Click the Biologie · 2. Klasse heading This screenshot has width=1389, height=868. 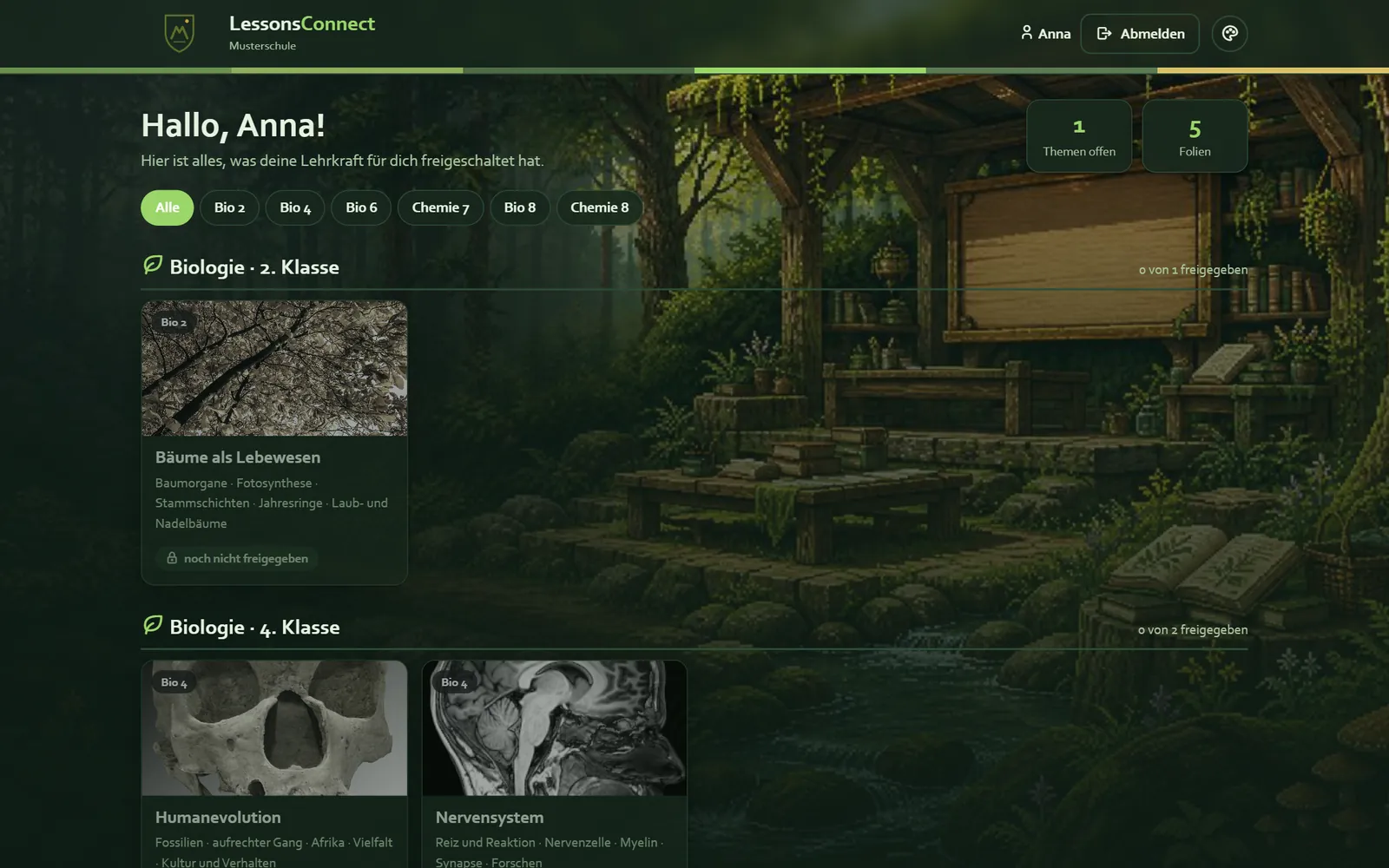pos(254,267)
